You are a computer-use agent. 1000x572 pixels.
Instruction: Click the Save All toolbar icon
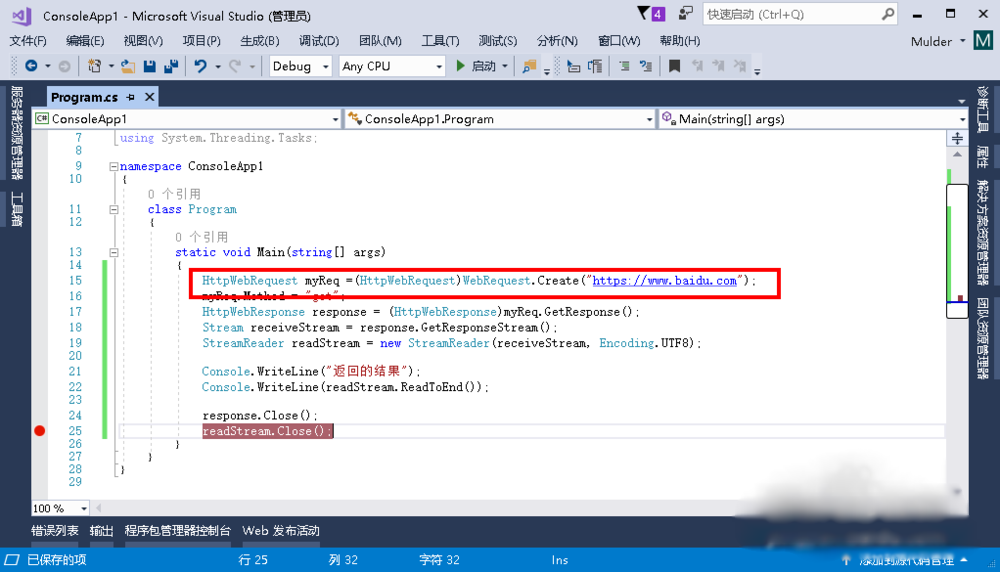point(171,66)
